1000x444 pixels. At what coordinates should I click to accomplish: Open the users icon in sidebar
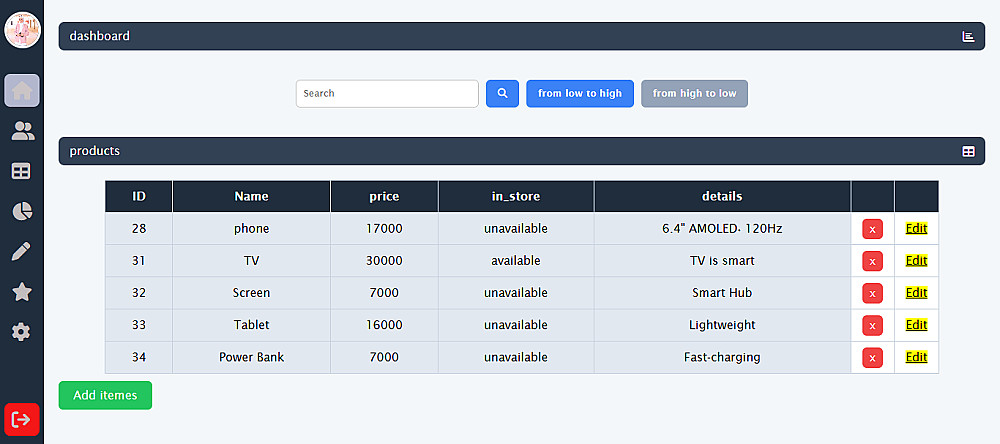[22, 131]
